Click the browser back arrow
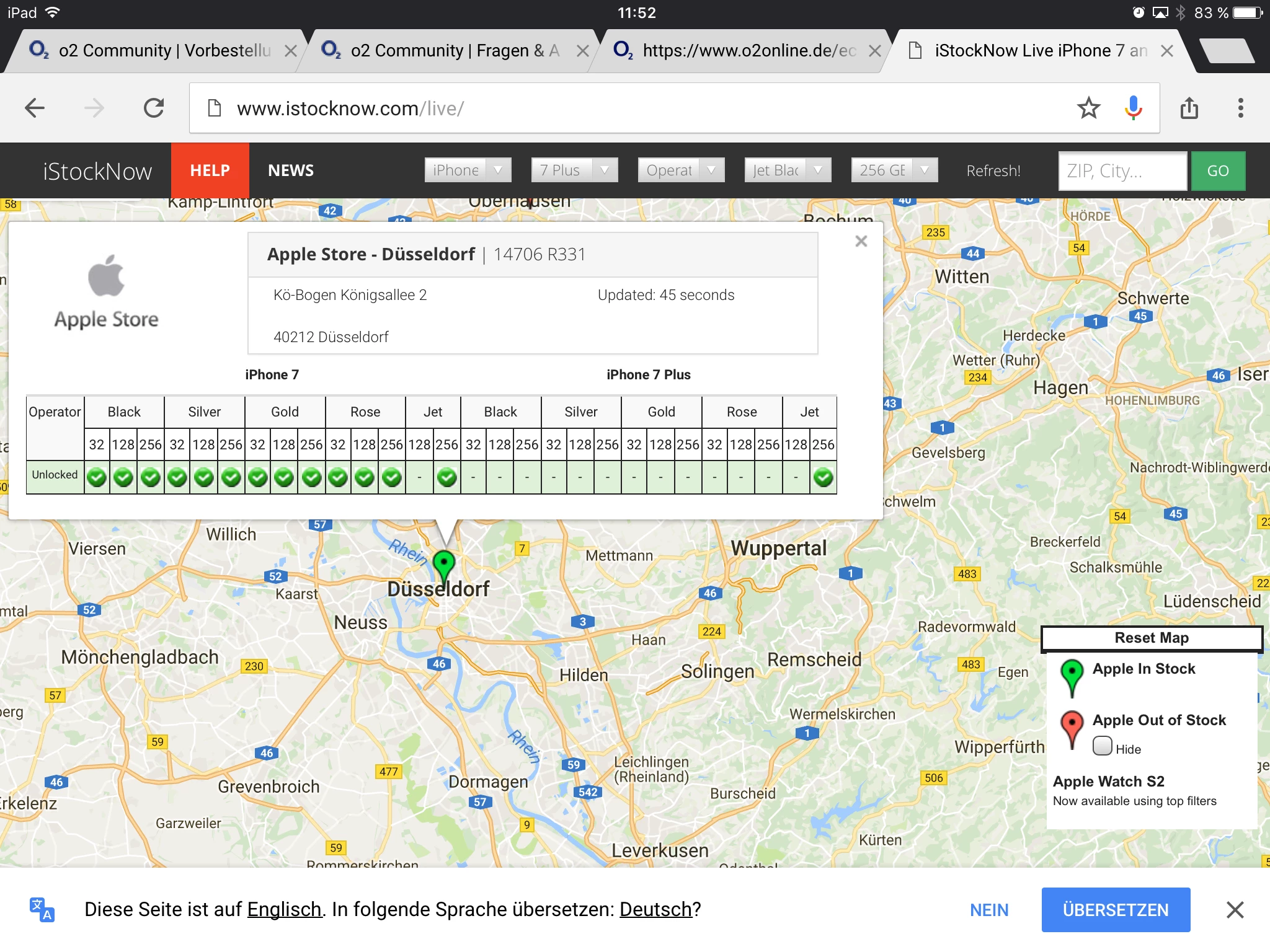 tap(35, 108)
